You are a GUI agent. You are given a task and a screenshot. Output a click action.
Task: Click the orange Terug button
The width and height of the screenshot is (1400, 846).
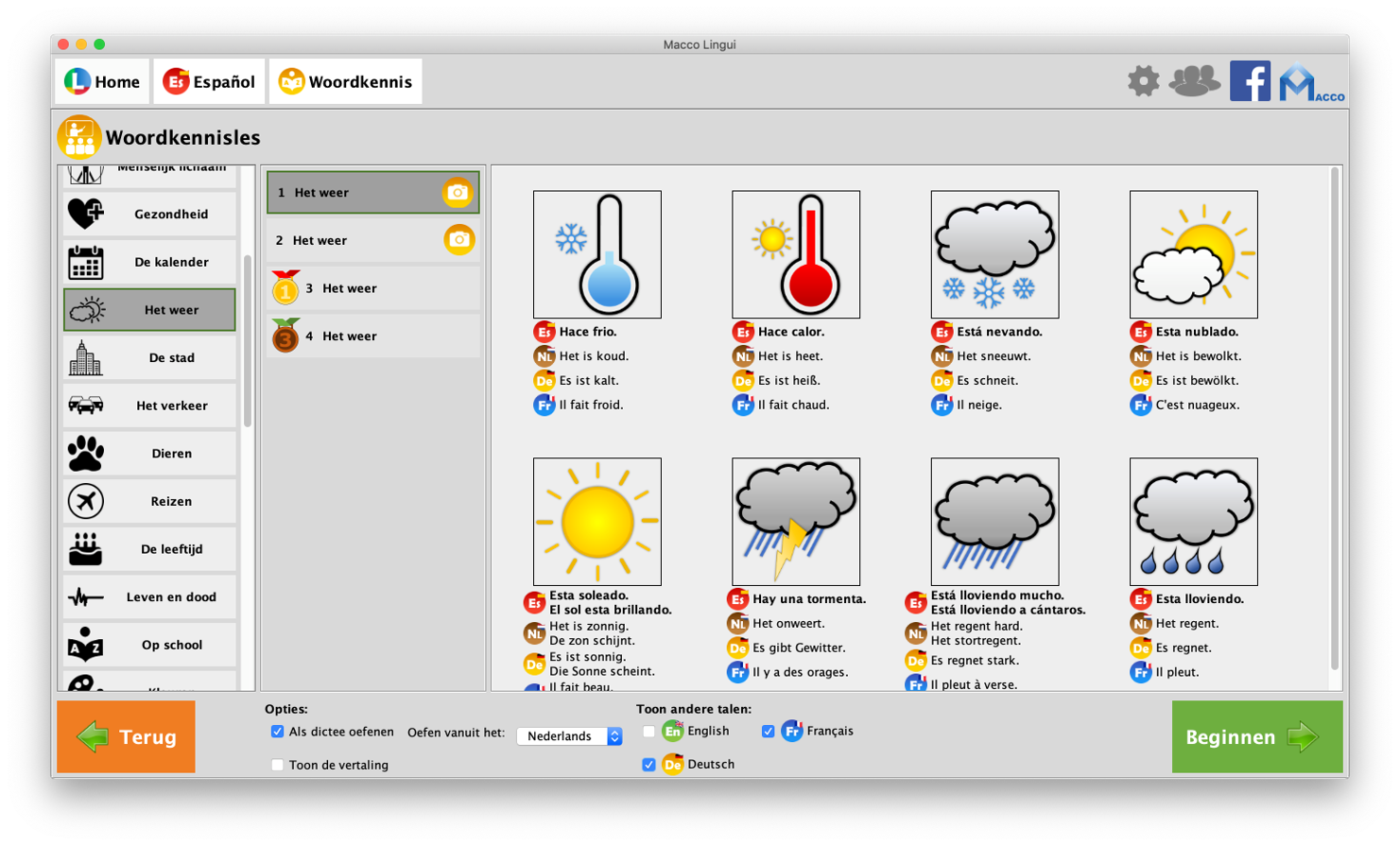coord(126,736)
